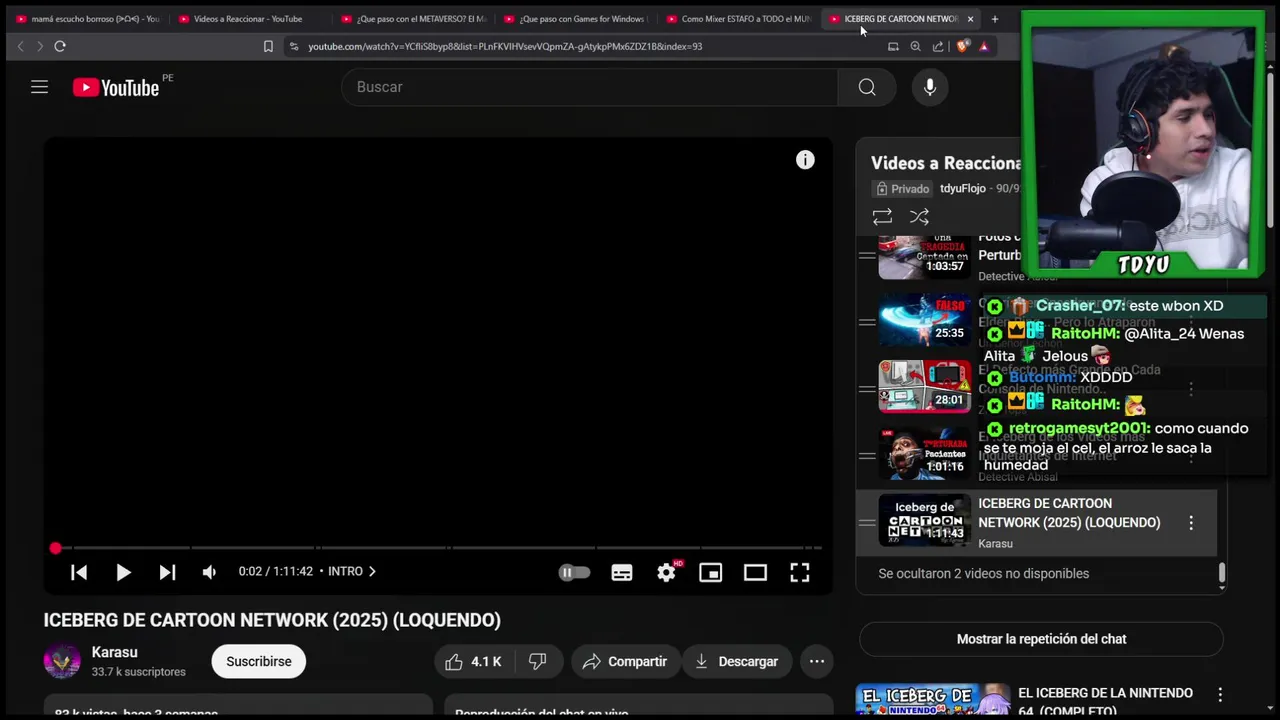This screenshot has height=720, width=1280.
Task: Grab the reorder handle of 25:35 video row
Action: tap(867, 321)
